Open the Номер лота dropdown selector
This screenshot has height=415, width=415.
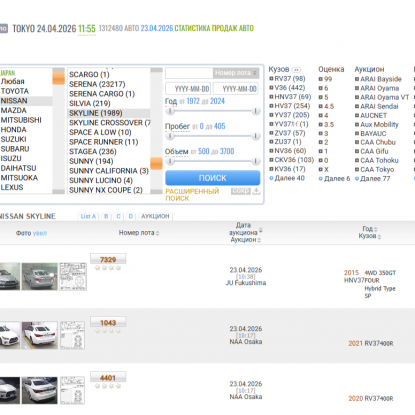pos(236,73)
